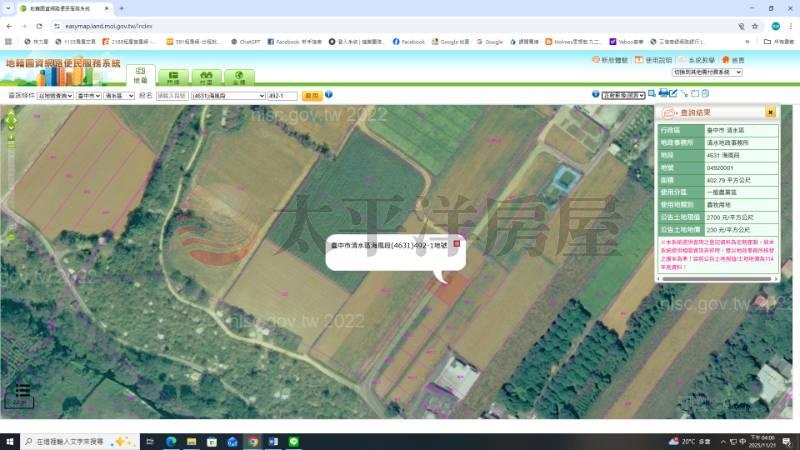The width and height of the screenshot is (800, 450).
Task: Click the orange 查詢 search button
Action: click(311, 96)
